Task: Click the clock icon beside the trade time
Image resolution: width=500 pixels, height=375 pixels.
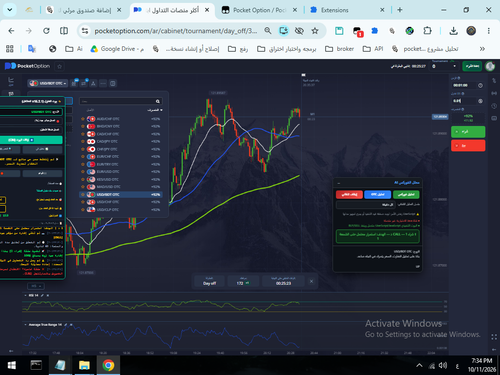Action: coord(480,86)
